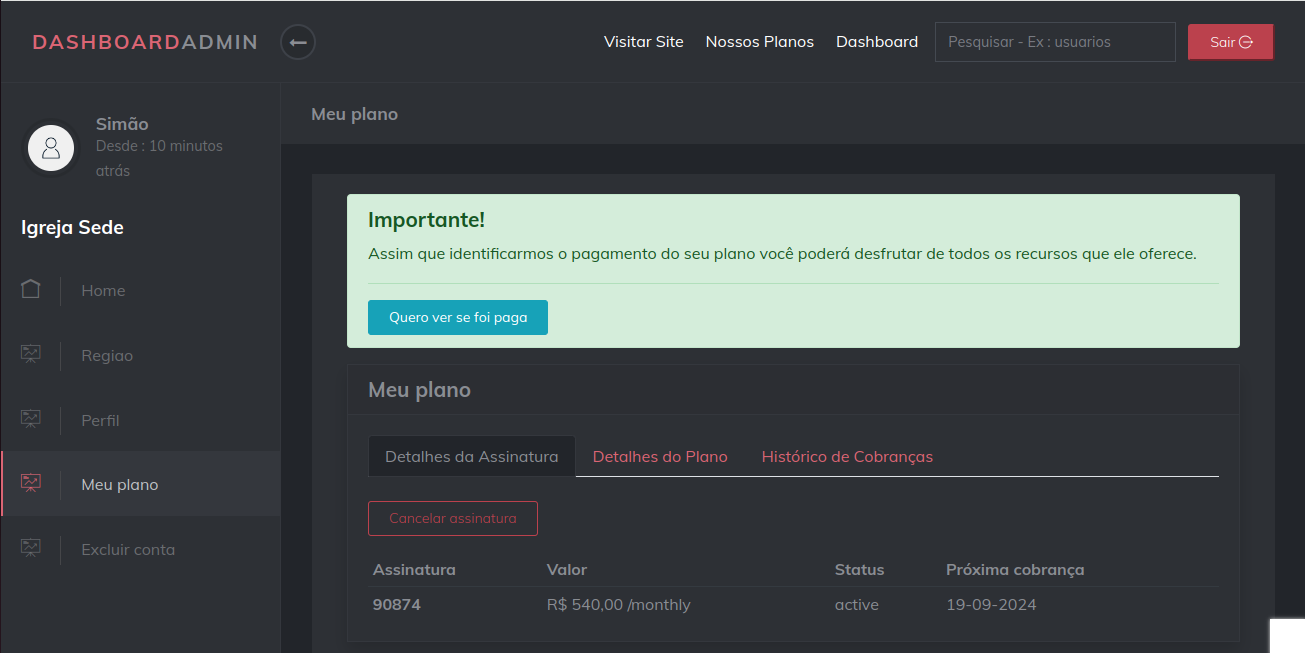Click the Simão user avatar icon
The width and height of the screenshot is (1305, 653).
(x=51, y=148)
